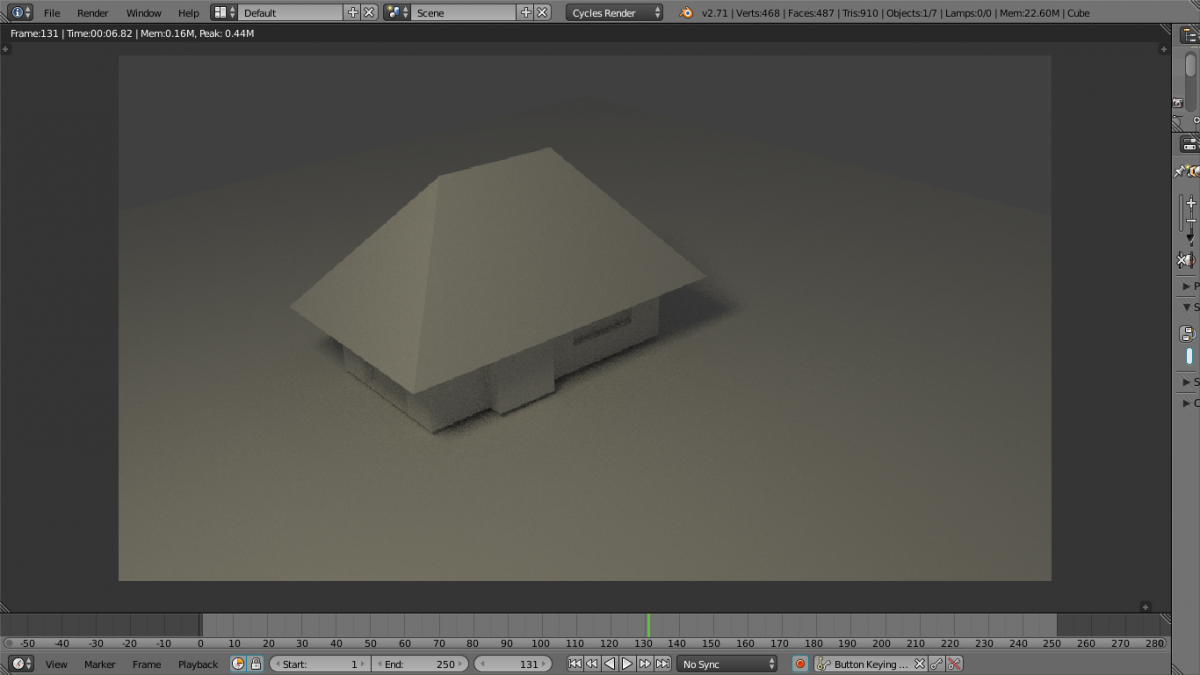Delete the current Scene with X button
This screenshot has width=1200, height=675.
coord(542,13)
